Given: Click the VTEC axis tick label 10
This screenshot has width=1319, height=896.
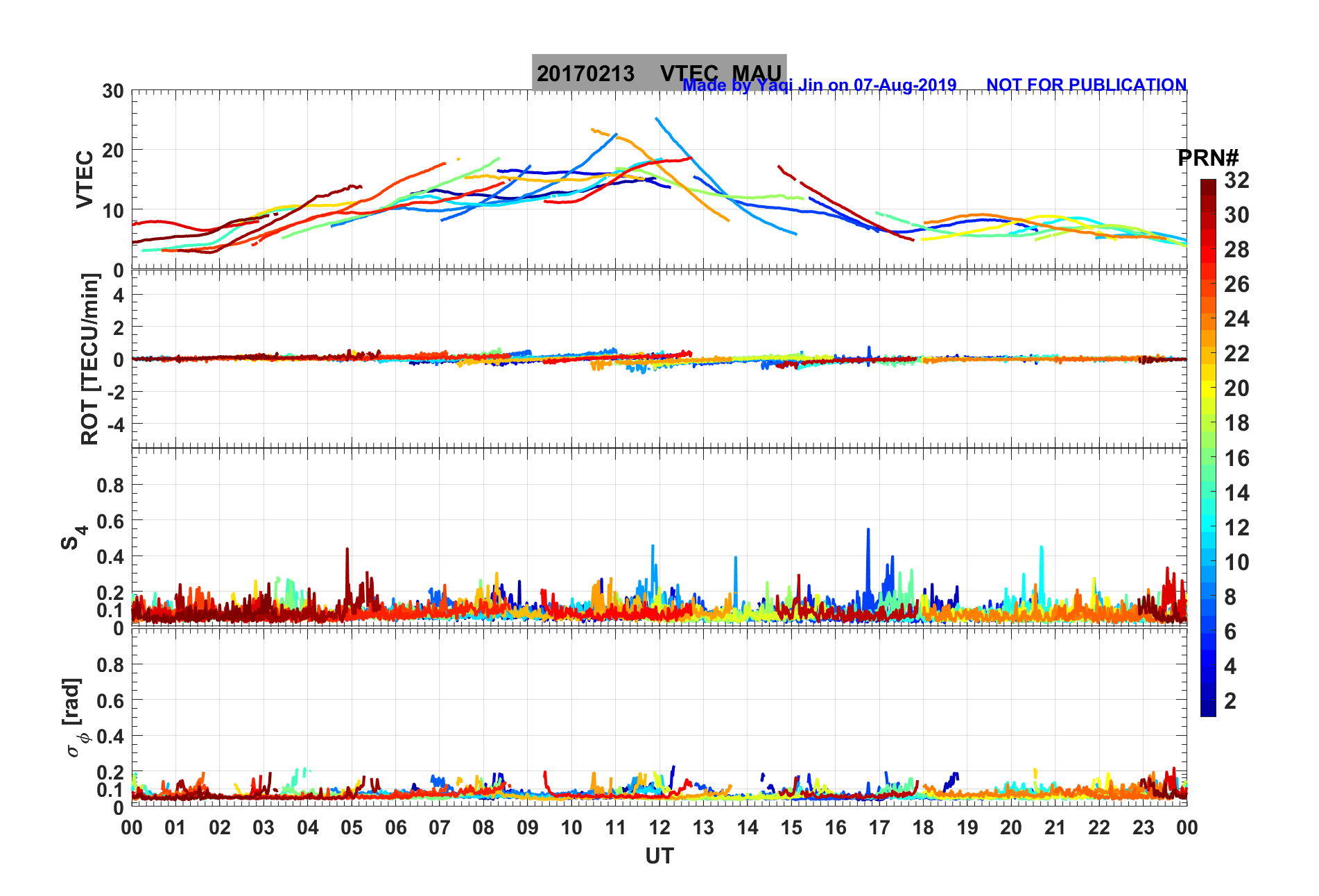Looking at the screenshot, I should pos(113,211).
